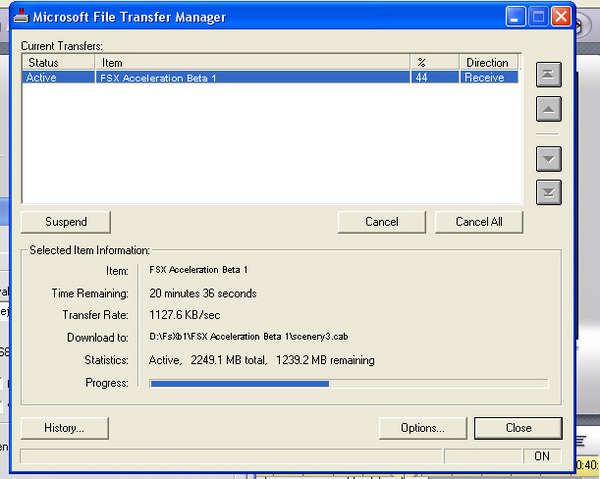The width and height of the screenshot is (600, 479).
Task: Select the FSX Acceleration Beta 1 transfer row
Action: pyautogui.click(x=270, y=78)
